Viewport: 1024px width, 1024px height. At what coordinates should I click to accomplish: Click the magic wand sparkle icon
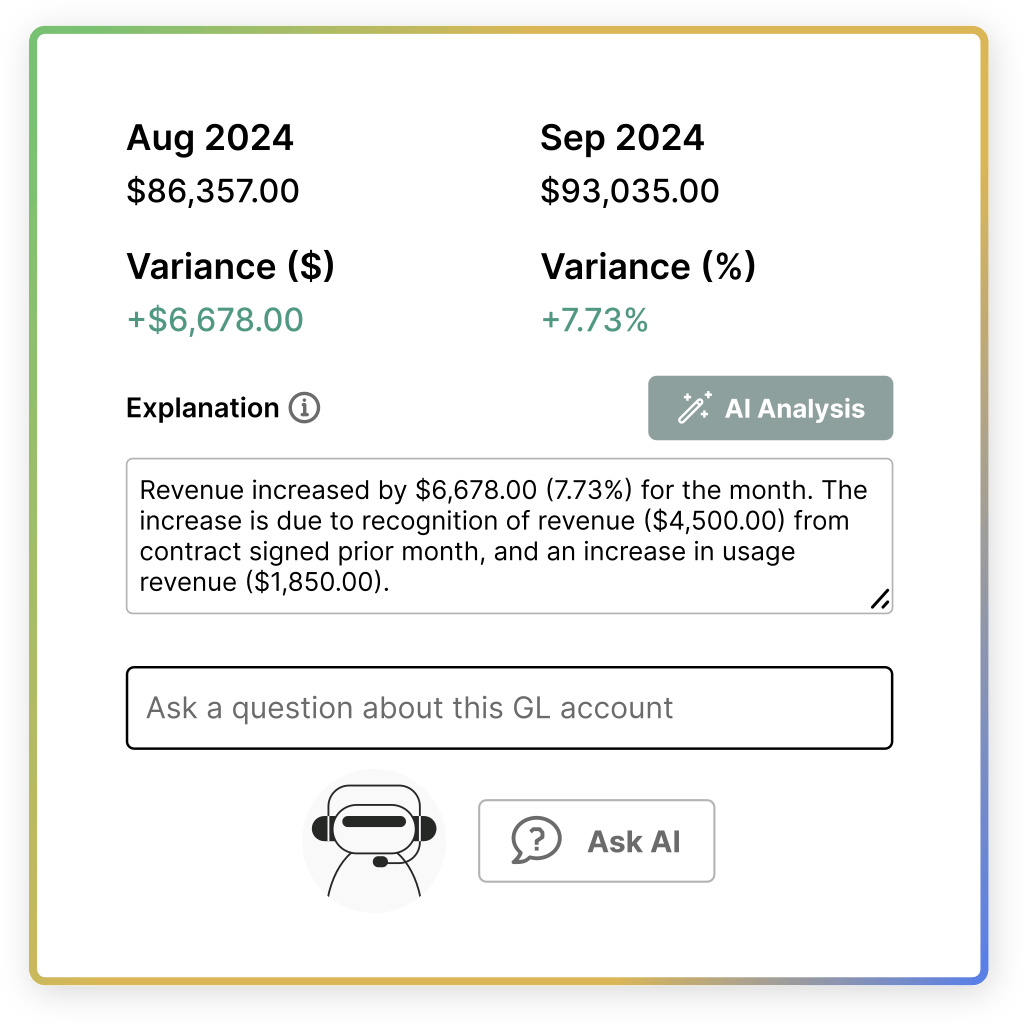(694, 408)
